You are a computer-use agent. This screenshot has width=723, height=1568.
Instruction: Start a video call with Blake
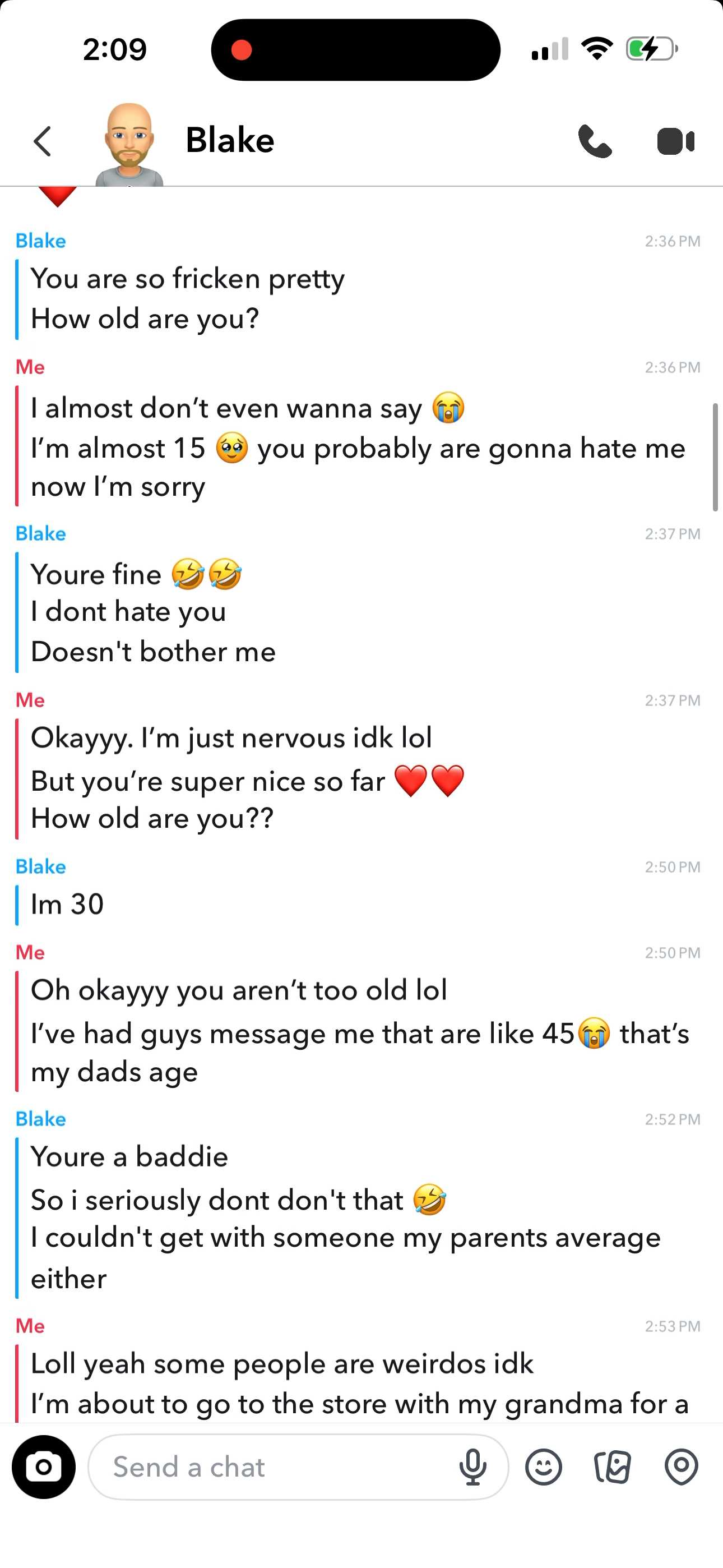coord(675,142)
